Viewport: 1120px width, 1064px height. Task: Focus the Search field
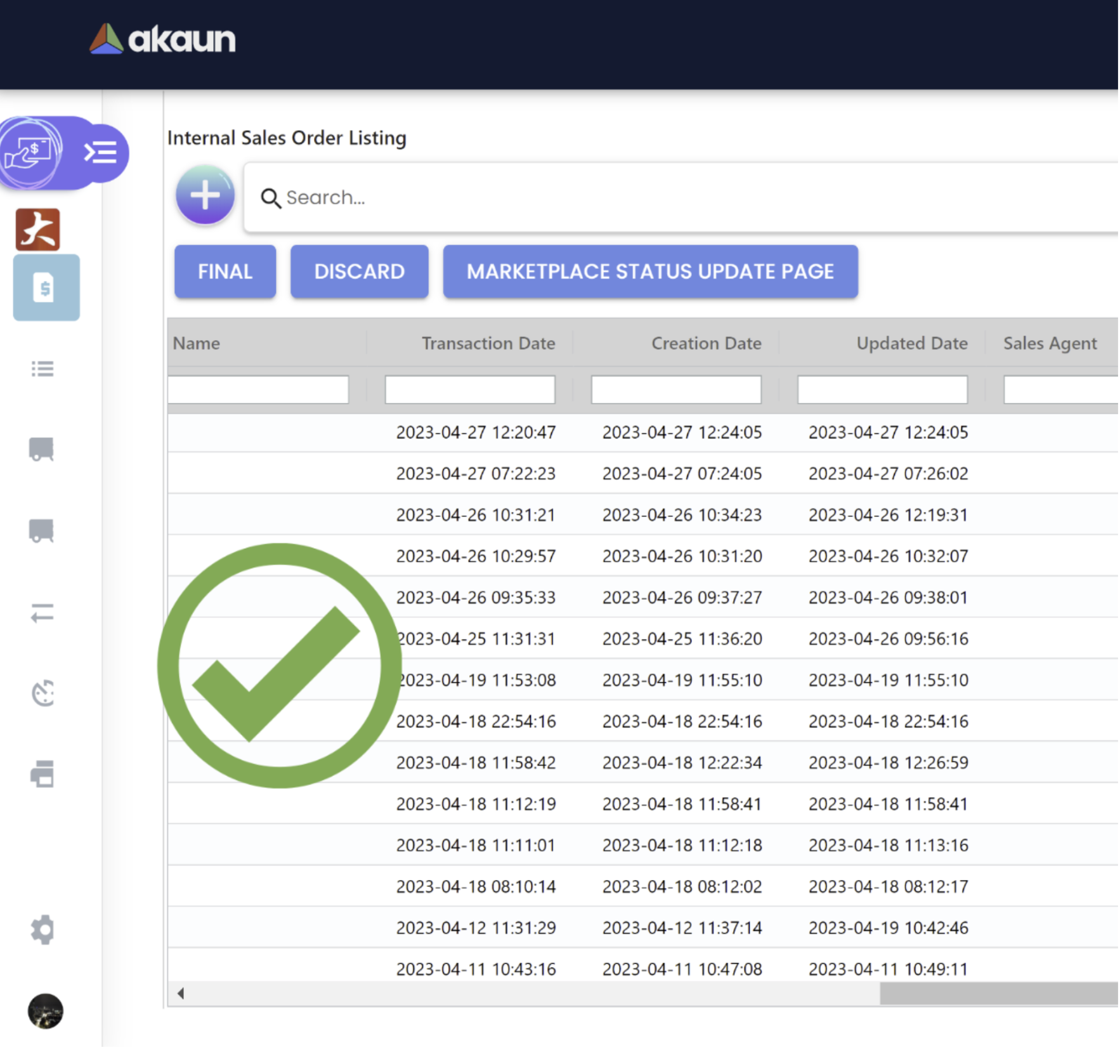[681, 198]
